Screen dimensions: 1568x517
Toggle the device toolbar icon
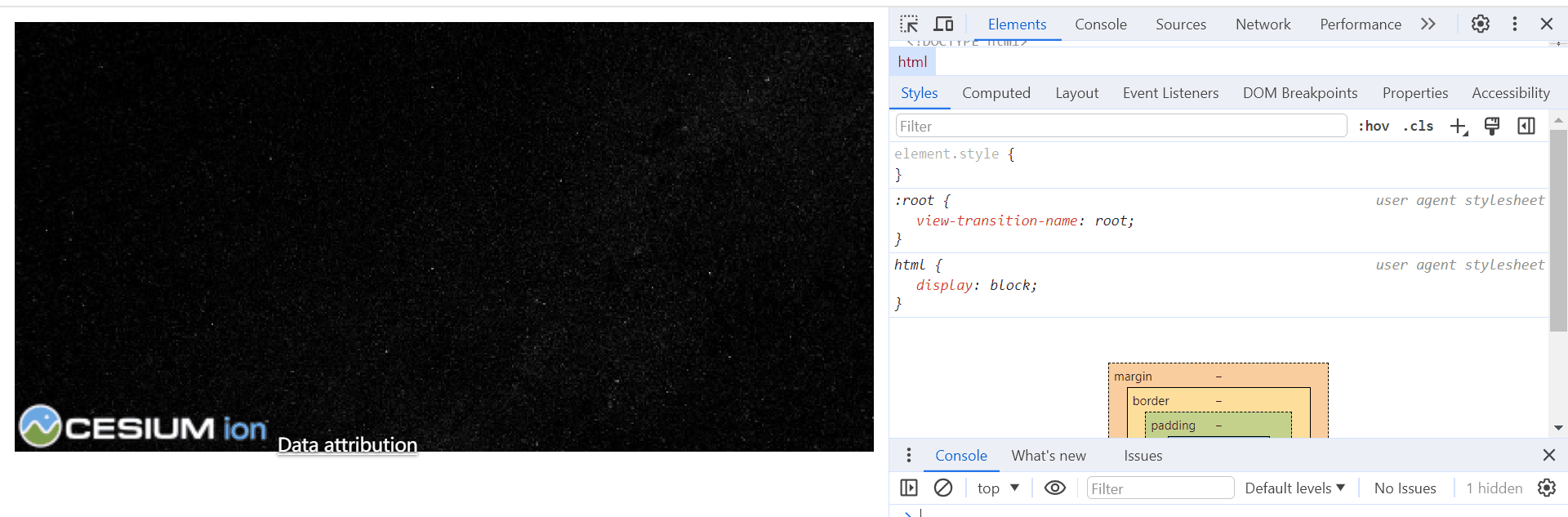[x=943, y=24]
